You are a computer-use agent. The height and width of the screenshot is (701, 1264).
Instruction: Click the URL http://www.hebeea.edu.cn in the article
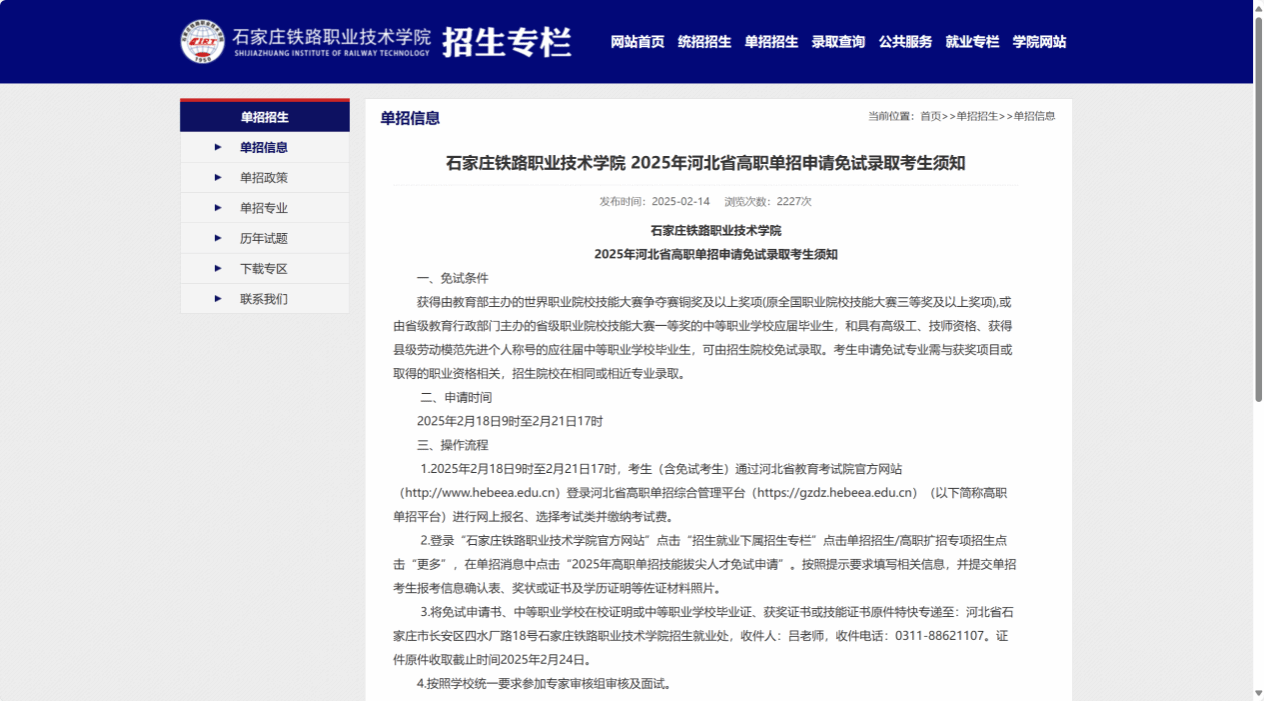(x=480, y=493)
